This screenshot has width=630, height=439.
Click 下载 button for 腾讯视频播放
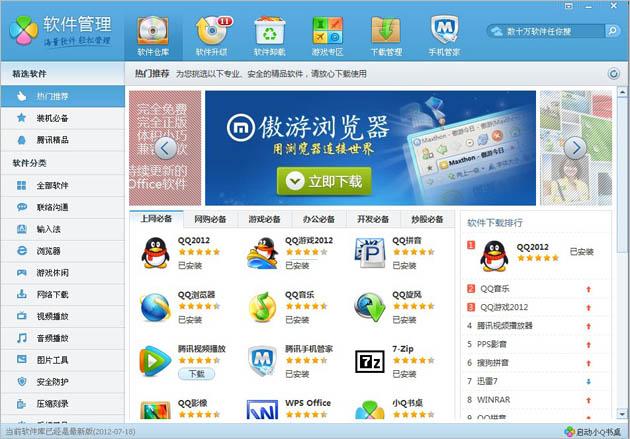tap(196, 374)
